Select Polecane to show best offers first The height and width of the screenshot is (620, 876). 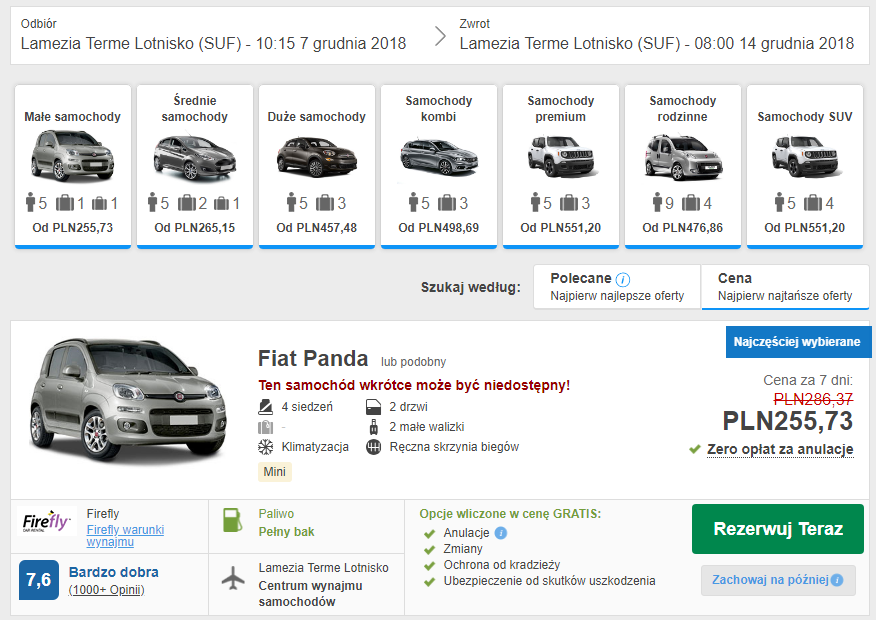pos(615,286)
